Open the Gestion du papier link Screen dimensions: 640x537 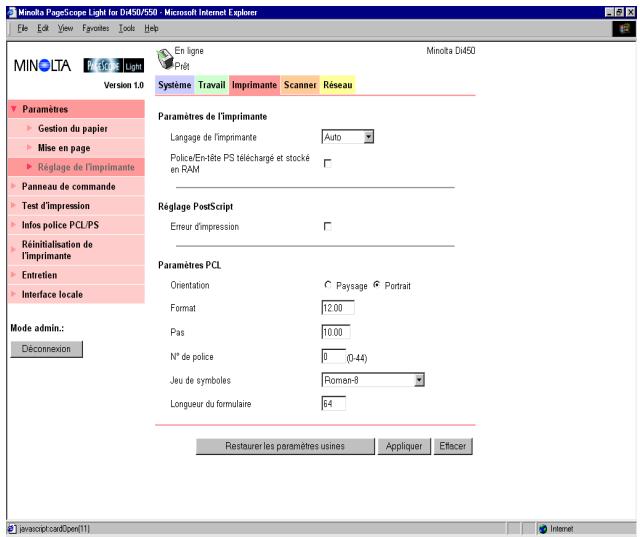(73, 129)
